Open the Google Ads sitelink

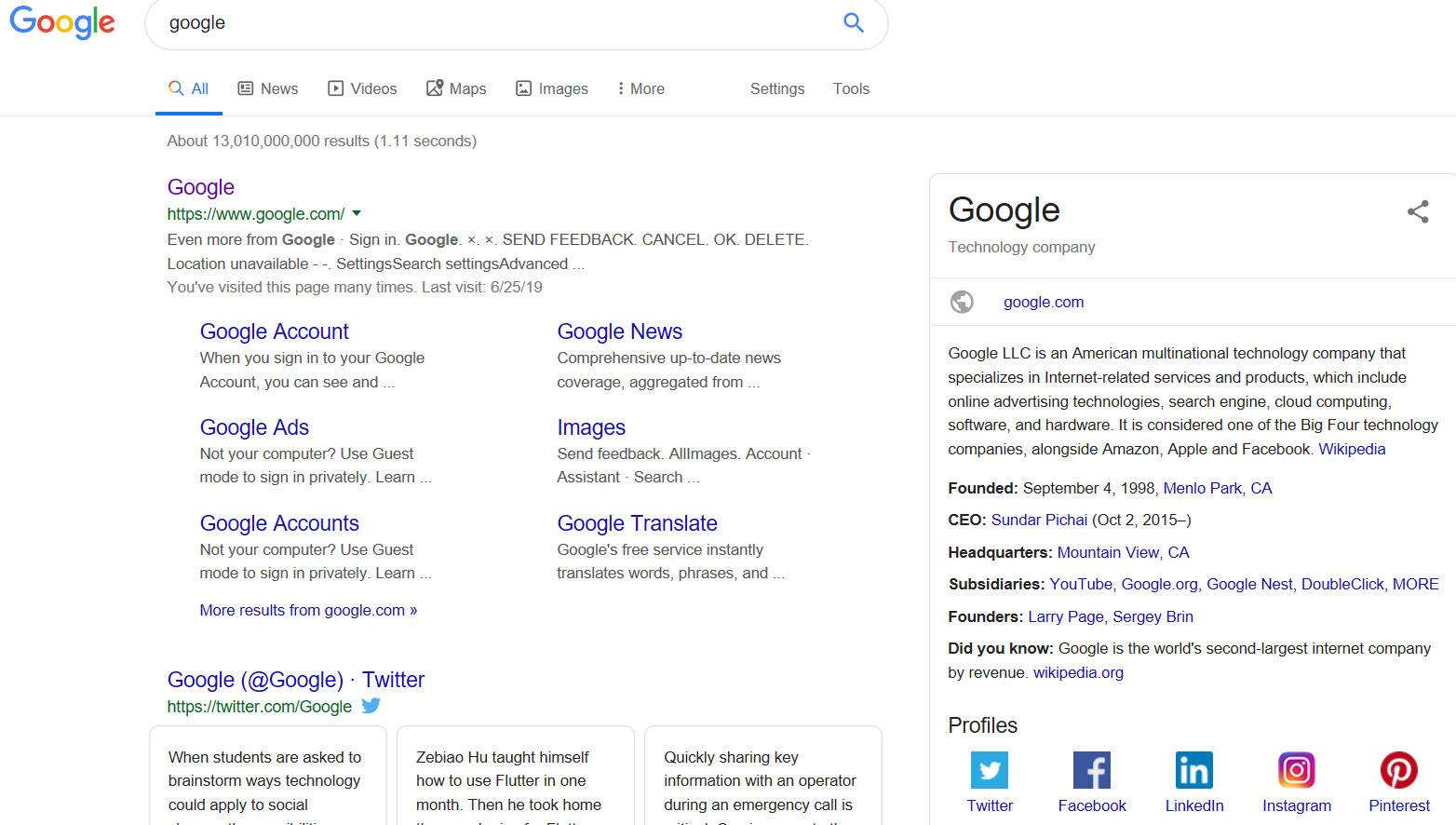(x=254, y=427)
